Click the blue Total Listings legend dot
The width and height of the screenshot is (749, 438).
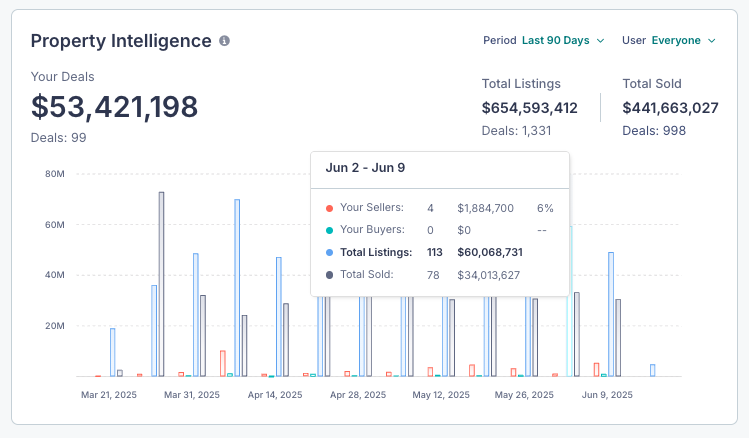pos(329,252)
